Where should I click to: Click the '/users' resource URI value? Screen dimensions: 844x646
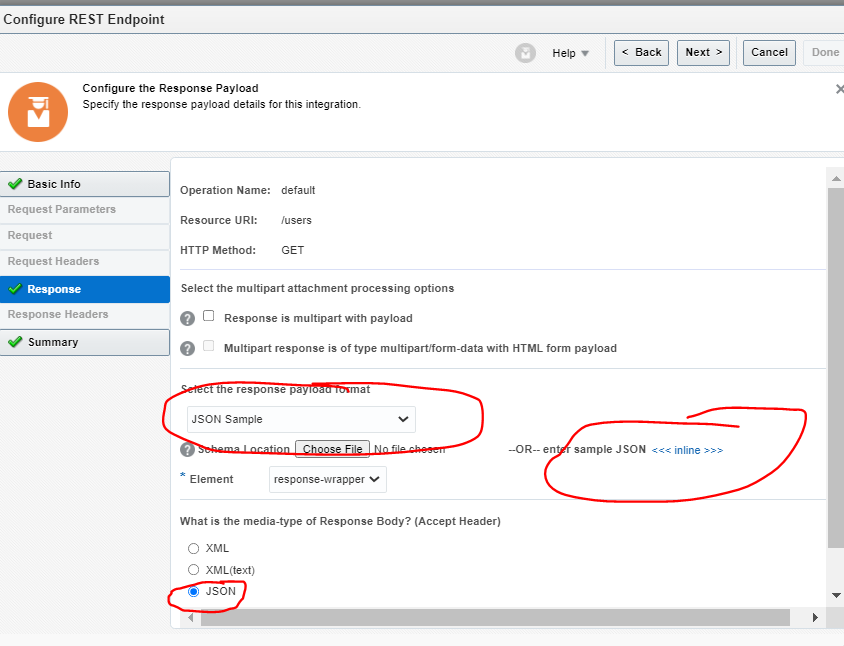[x=296, y=221]
